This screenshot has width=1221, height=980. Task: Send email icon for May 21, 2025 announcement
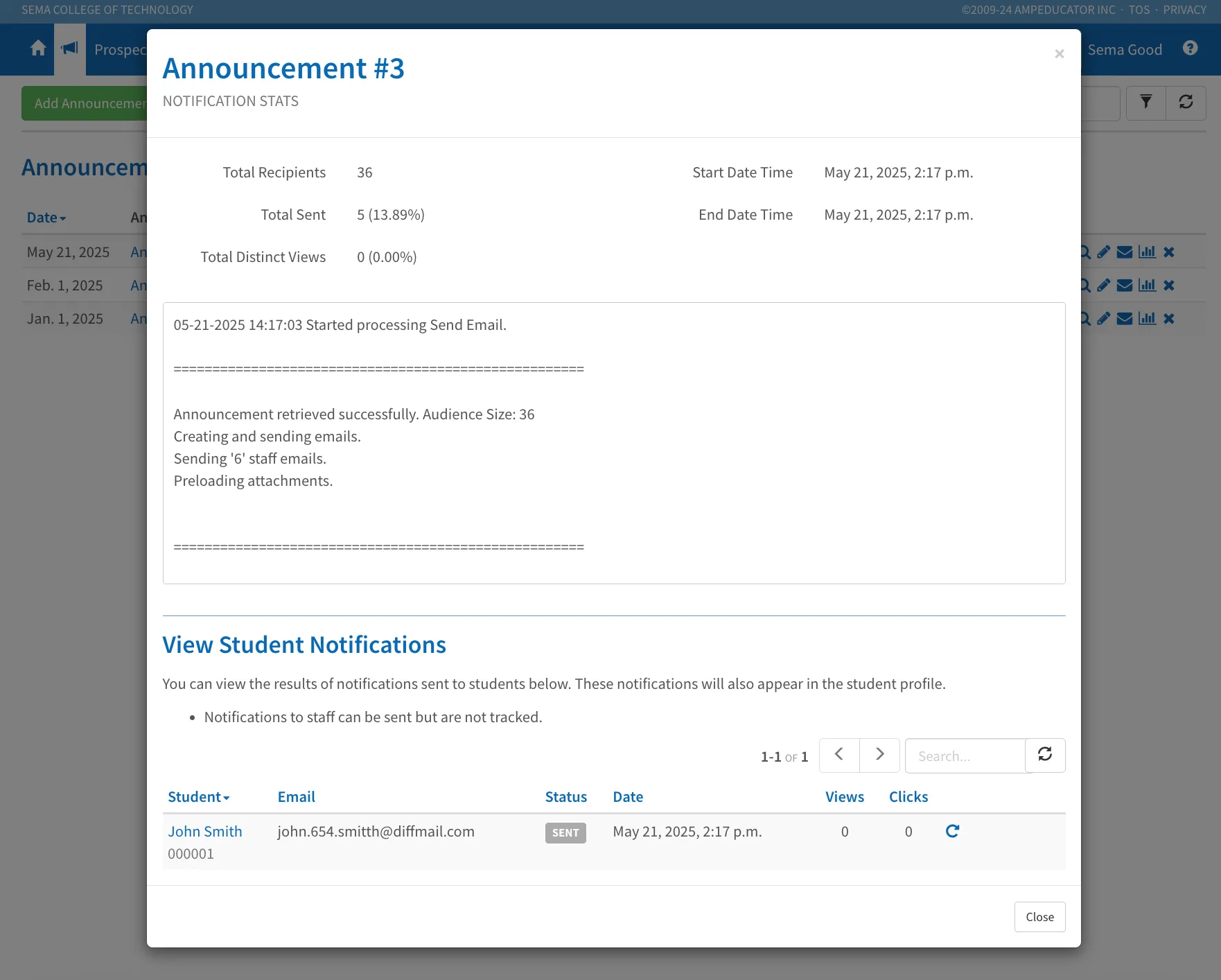(x=1125, y=252)
